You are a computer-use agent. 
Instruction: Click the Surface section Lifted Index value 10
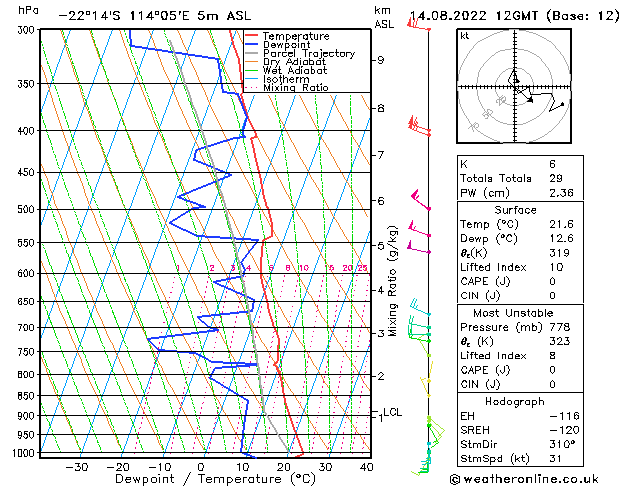pyautogui.click(x=556, y=267)
